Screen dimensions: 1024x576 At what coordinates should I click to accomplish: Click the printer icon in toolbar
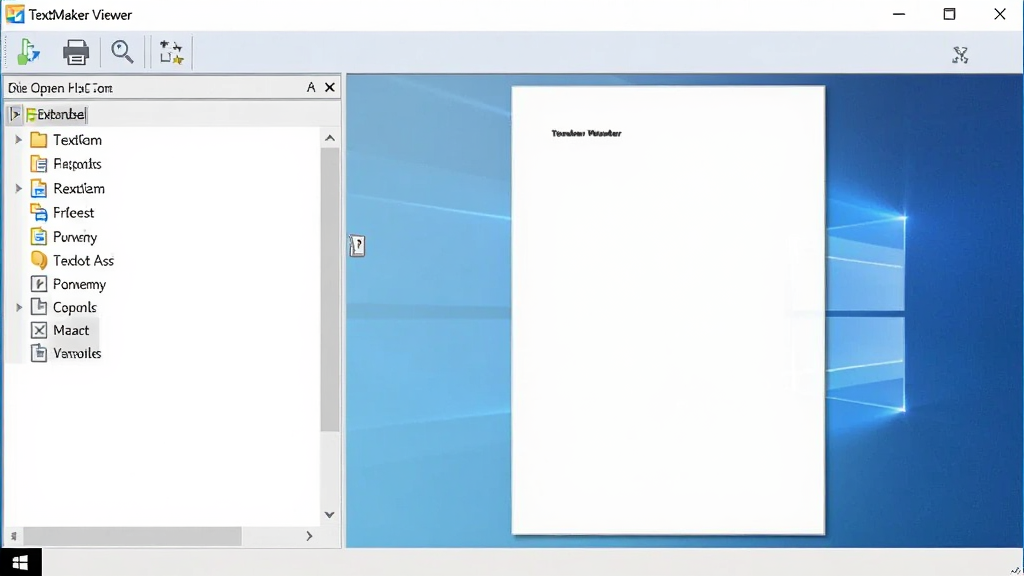pos(76,52)
